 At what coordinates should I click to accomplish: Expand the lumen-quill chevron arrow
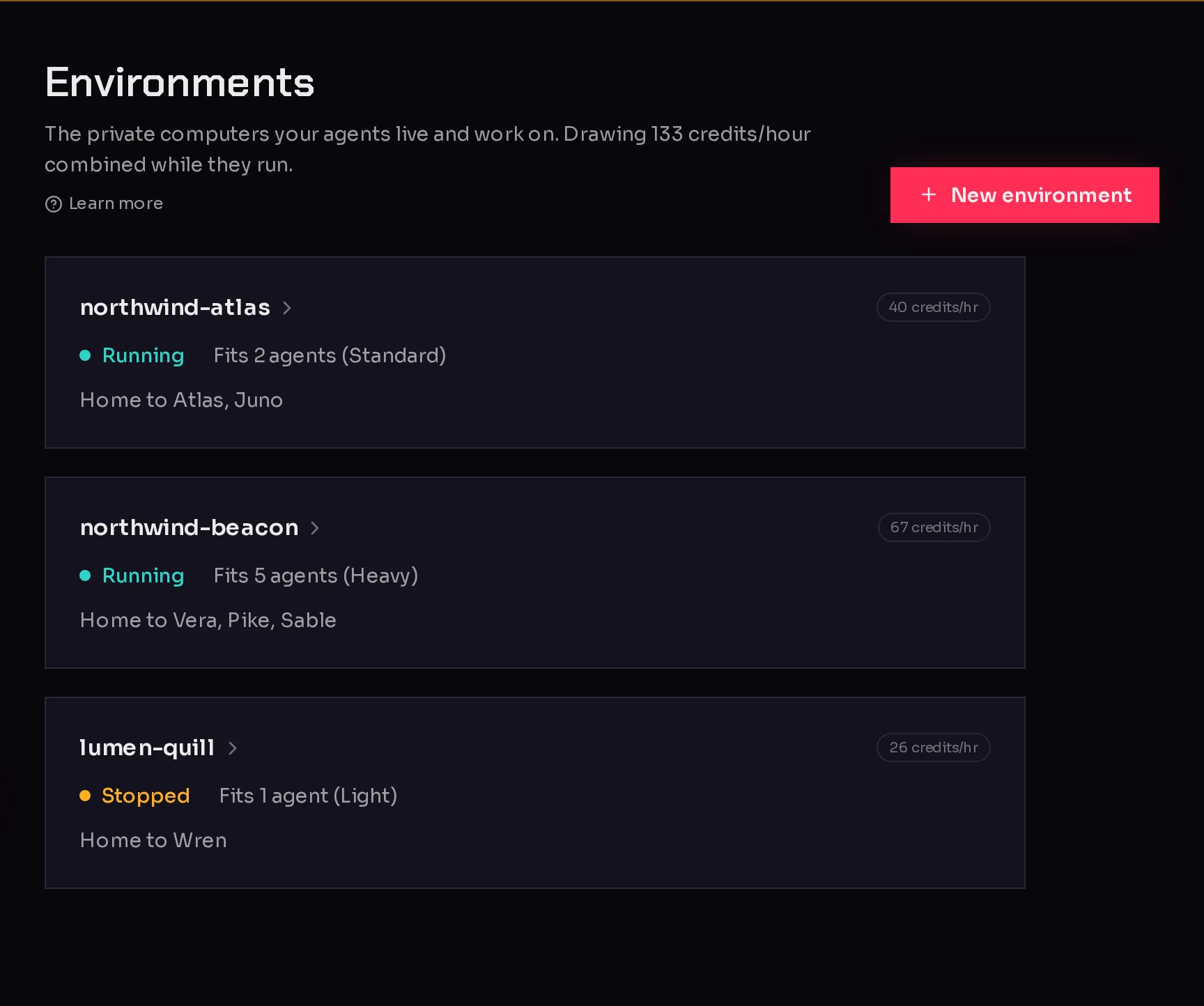click(x=233, y=748)
